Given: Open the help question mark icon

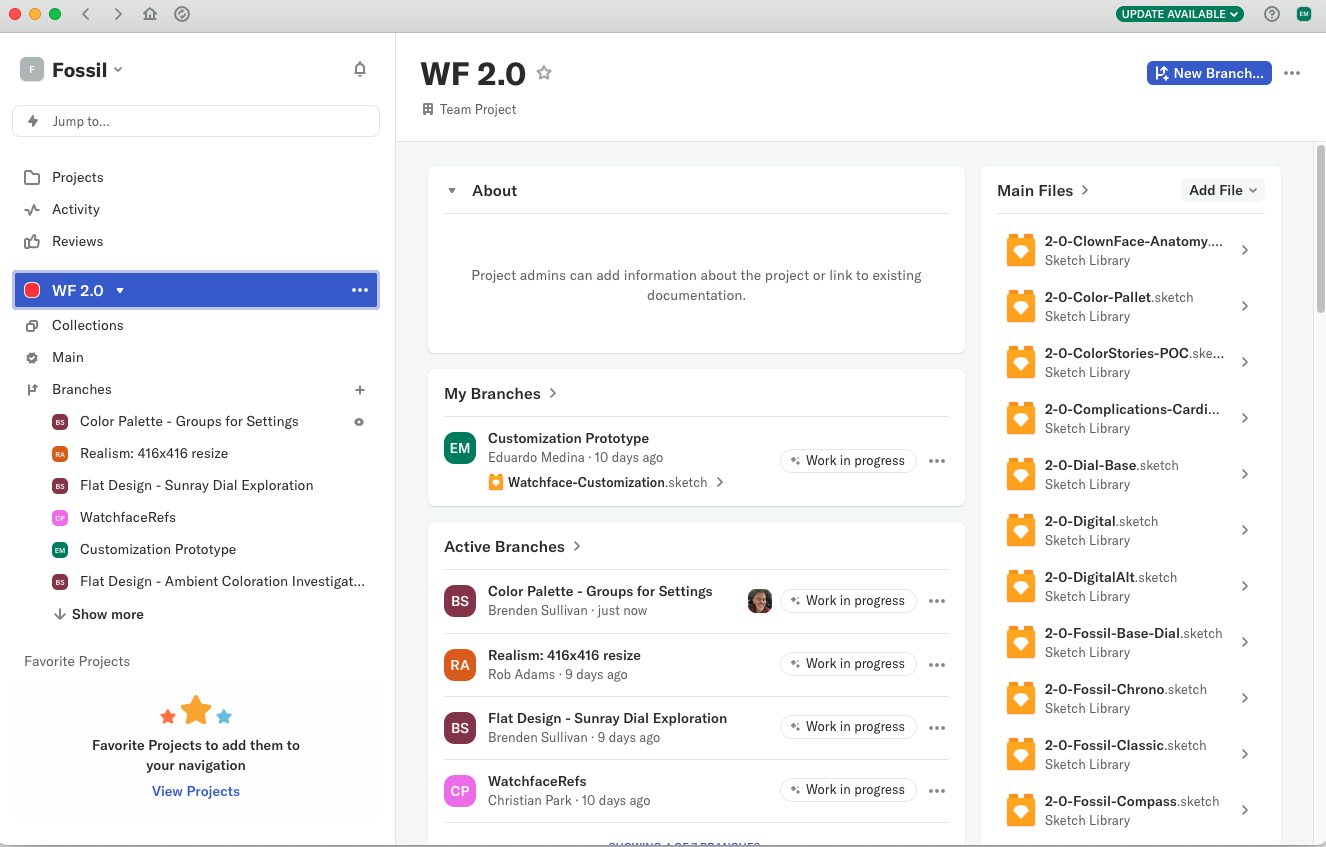Looking at the screenshot, I should tap(1272, 14).
